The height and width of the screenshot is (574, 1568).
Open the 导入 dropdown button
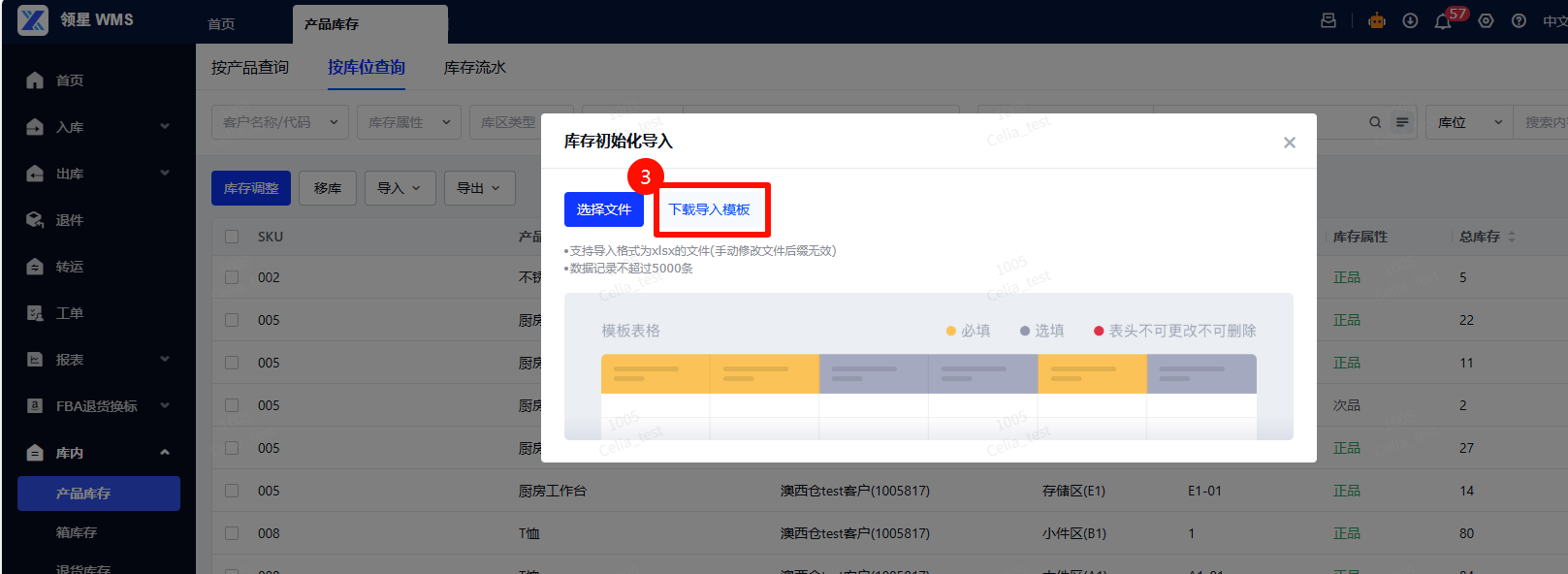400,188
